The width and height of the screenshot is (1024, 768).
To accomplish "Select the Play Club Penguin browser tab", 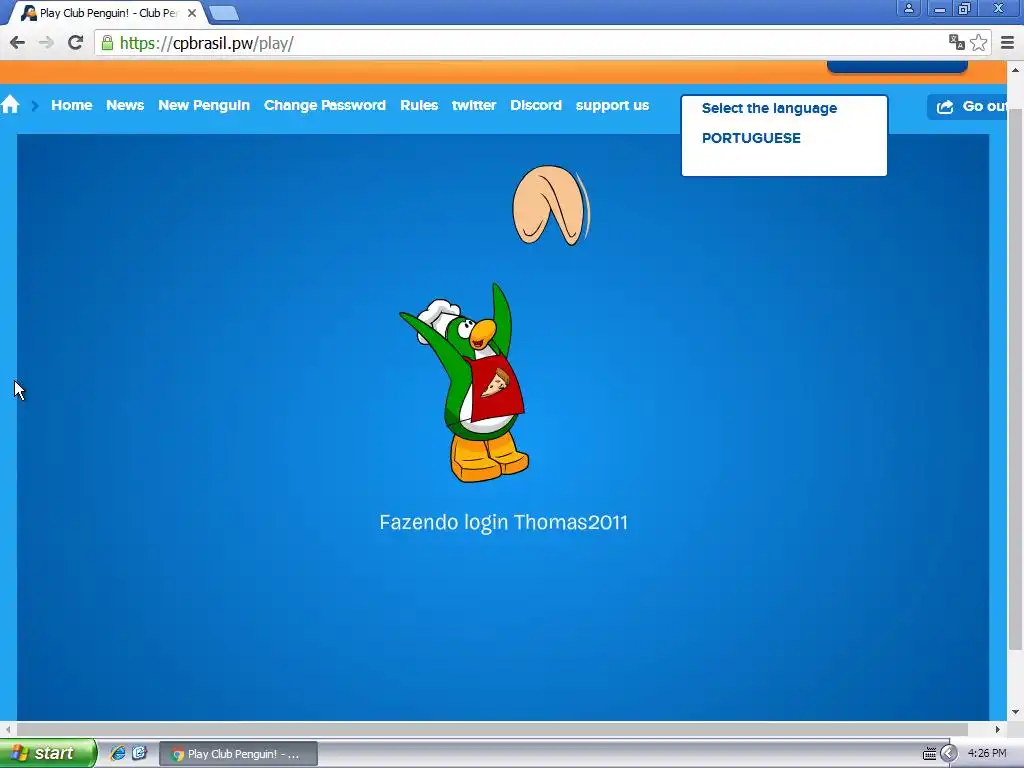I will pyautogui.click(x=108, y=13).
